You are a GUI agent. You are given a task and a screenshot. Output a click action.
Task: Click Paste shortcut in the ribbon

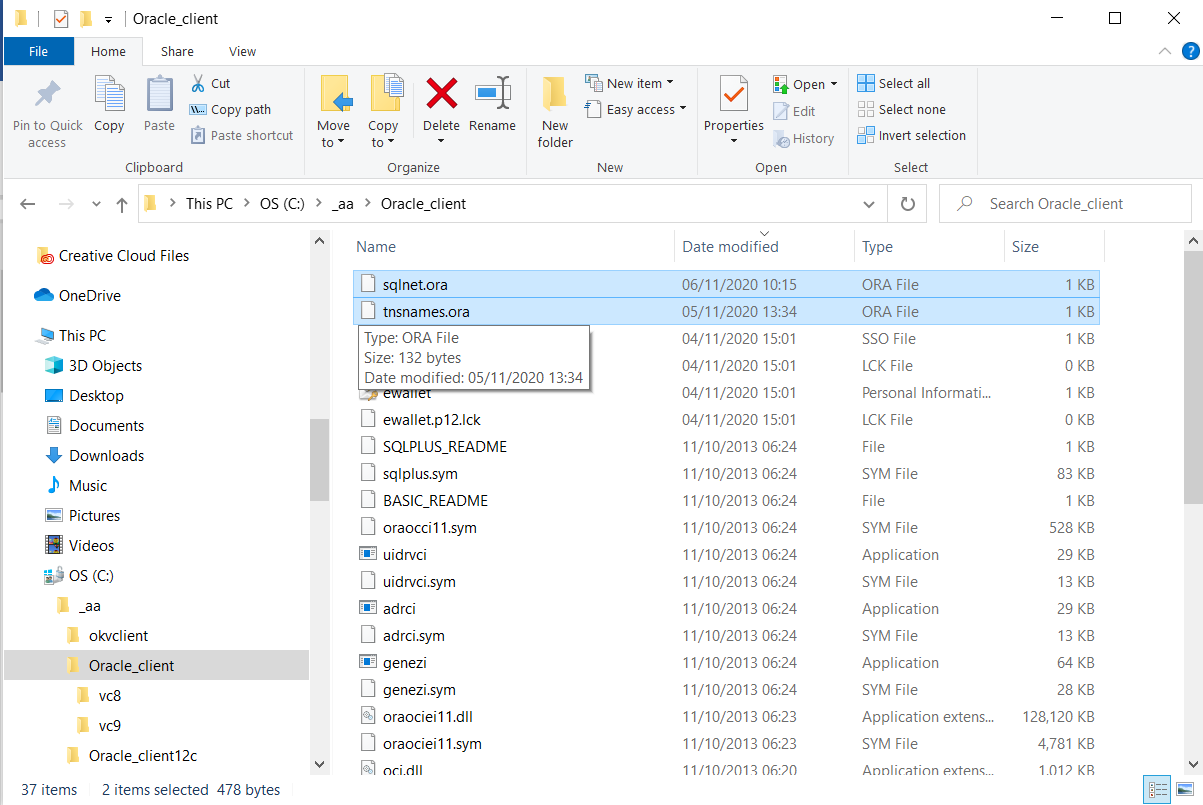pos(242,136)
